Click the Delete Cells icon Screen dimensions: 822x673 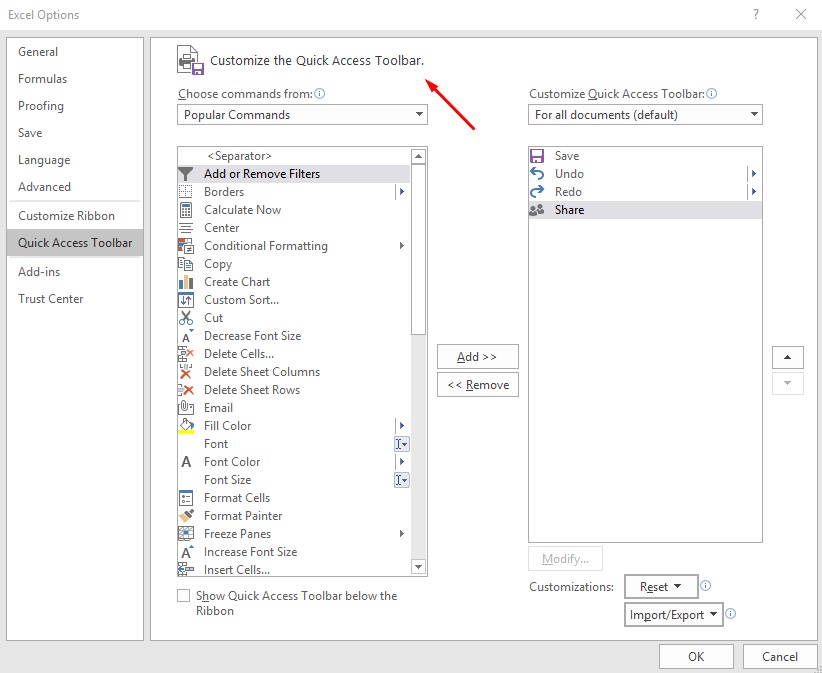tap(186, 354)
